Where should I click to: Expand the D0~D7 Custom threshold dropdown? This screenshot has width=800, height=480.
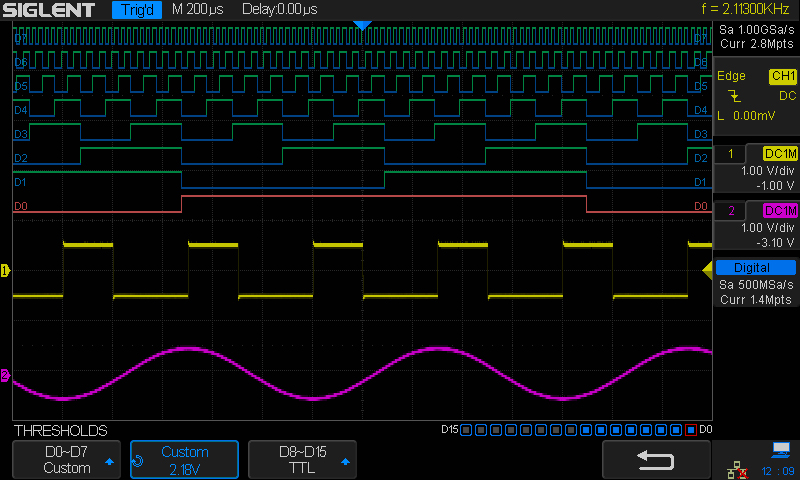tap(66, 460)
